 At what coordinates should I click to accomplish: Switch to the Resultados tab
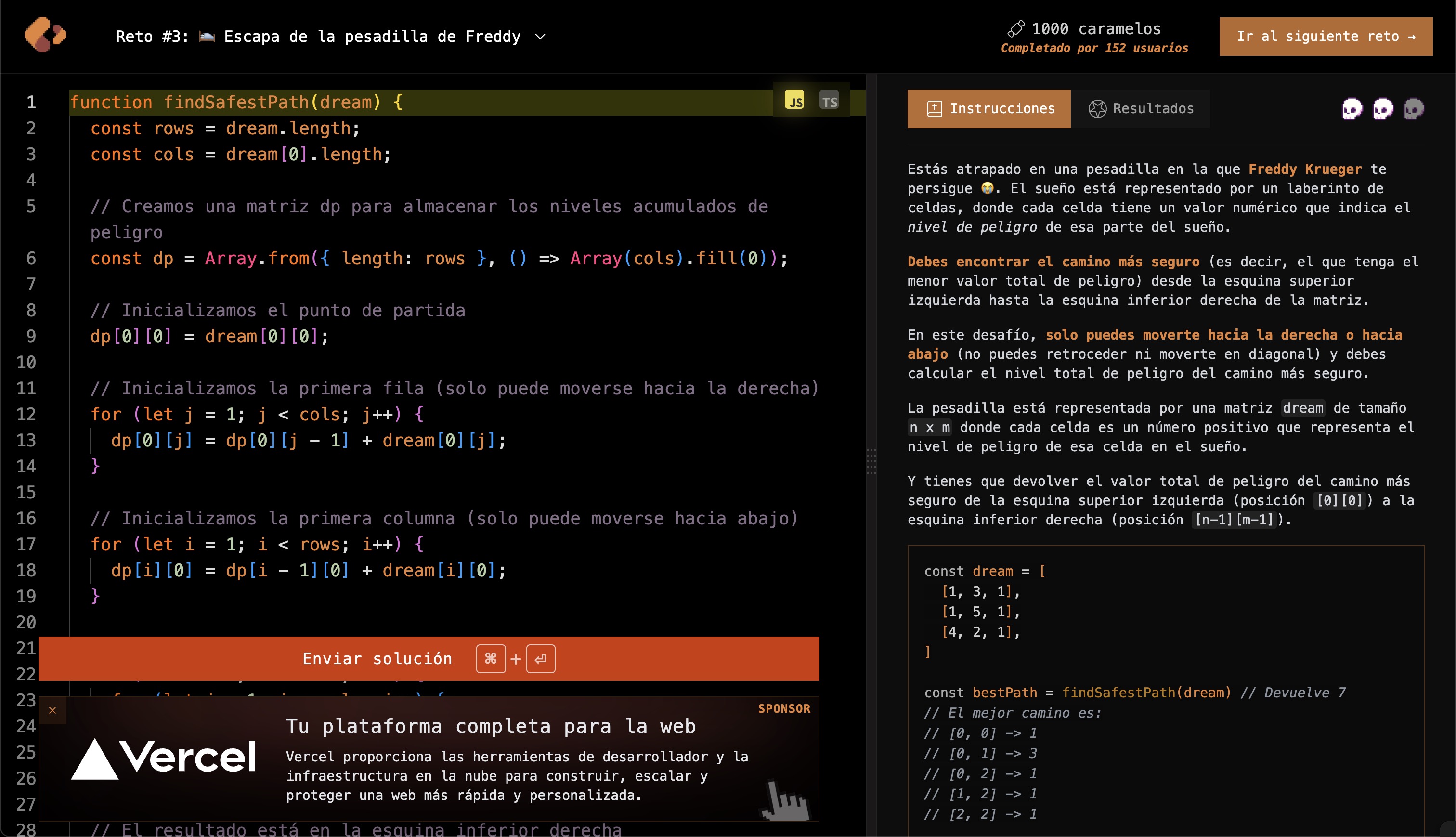pos(1142,108)
